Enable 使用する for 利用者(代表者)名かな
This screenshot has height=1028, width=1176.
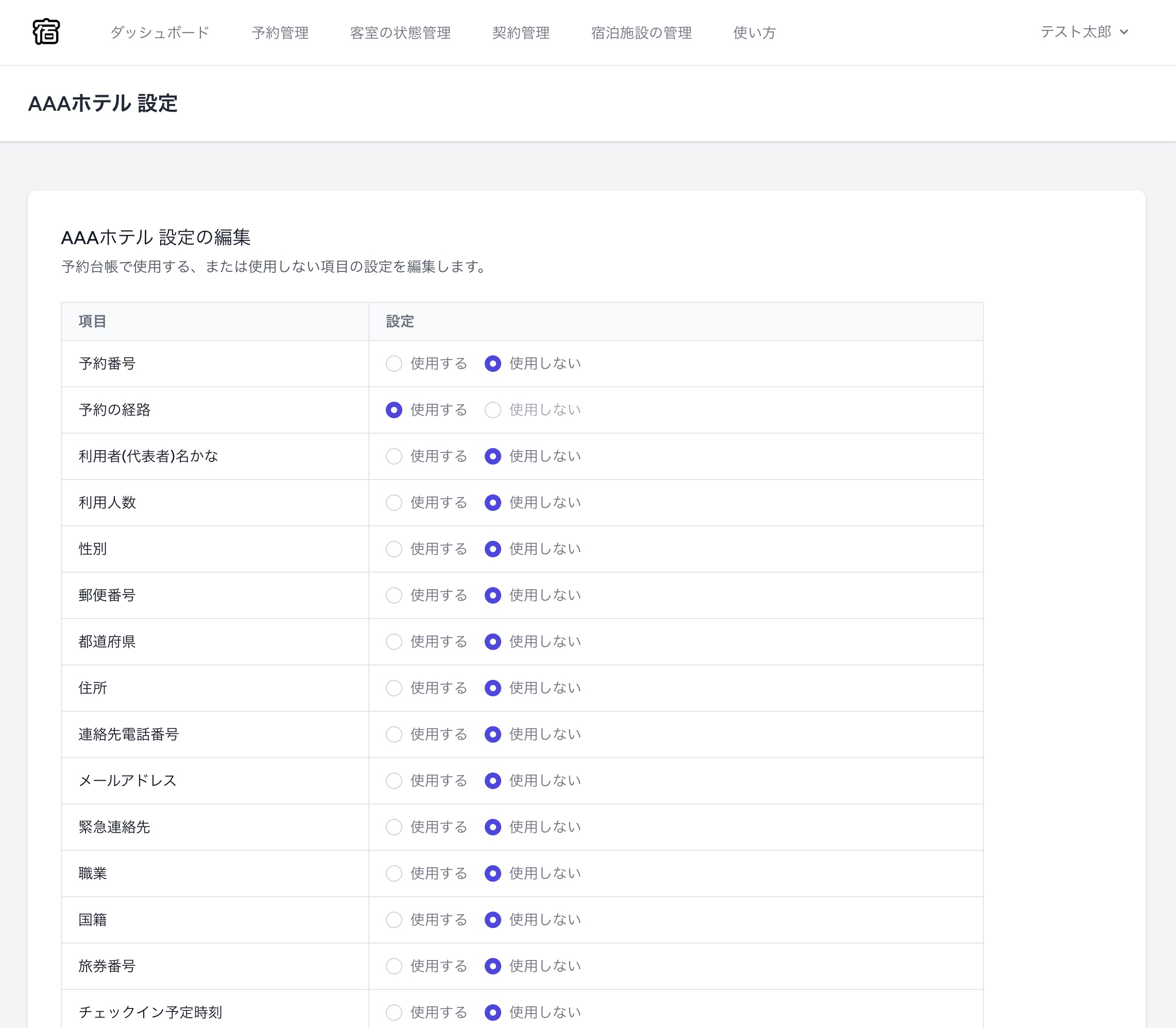(394, 456)
